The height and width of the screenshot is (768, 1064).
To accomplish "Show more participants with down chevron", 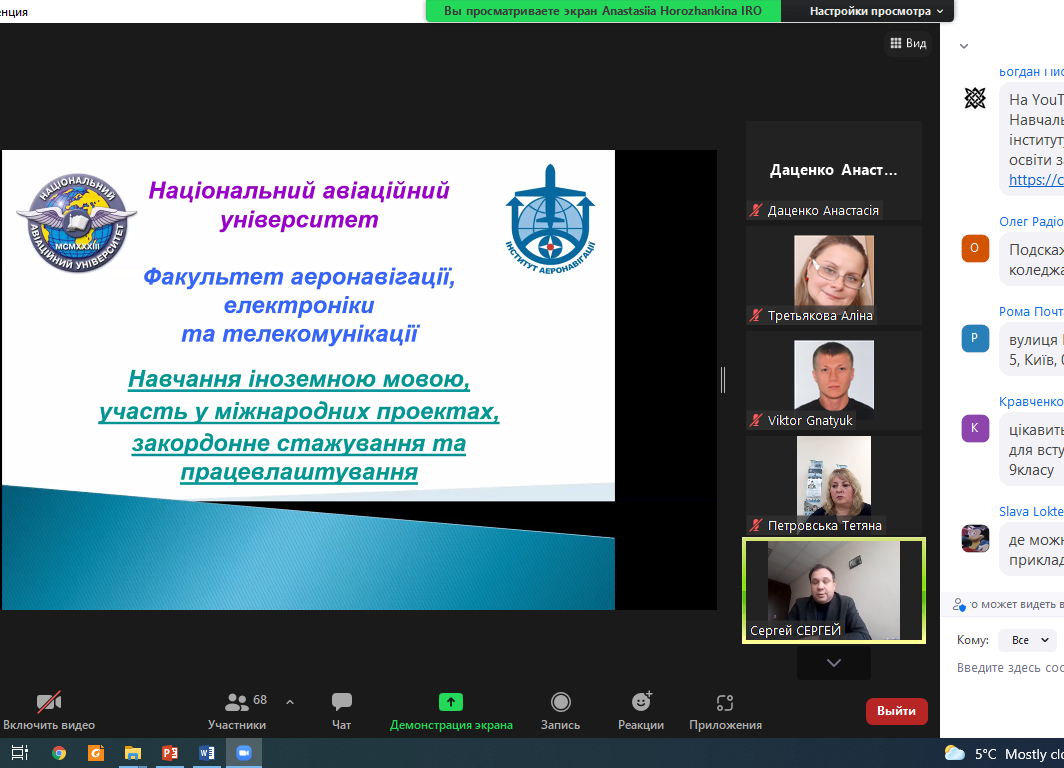I will pos(833,663).
